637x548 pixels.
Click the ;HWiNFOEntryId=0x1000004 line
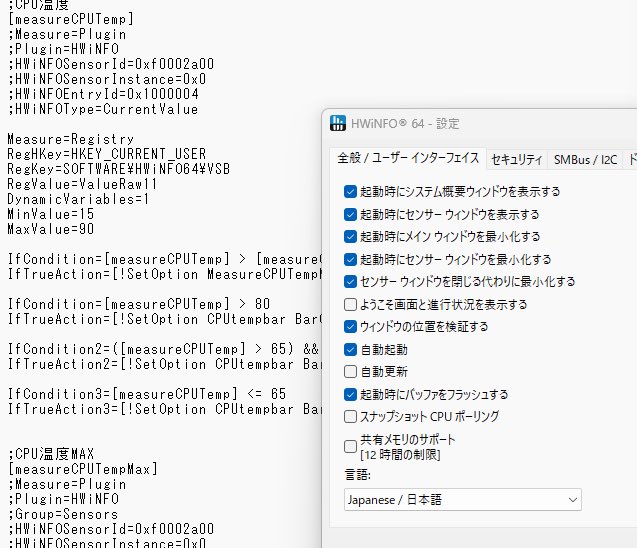click(x=103, y=94)
